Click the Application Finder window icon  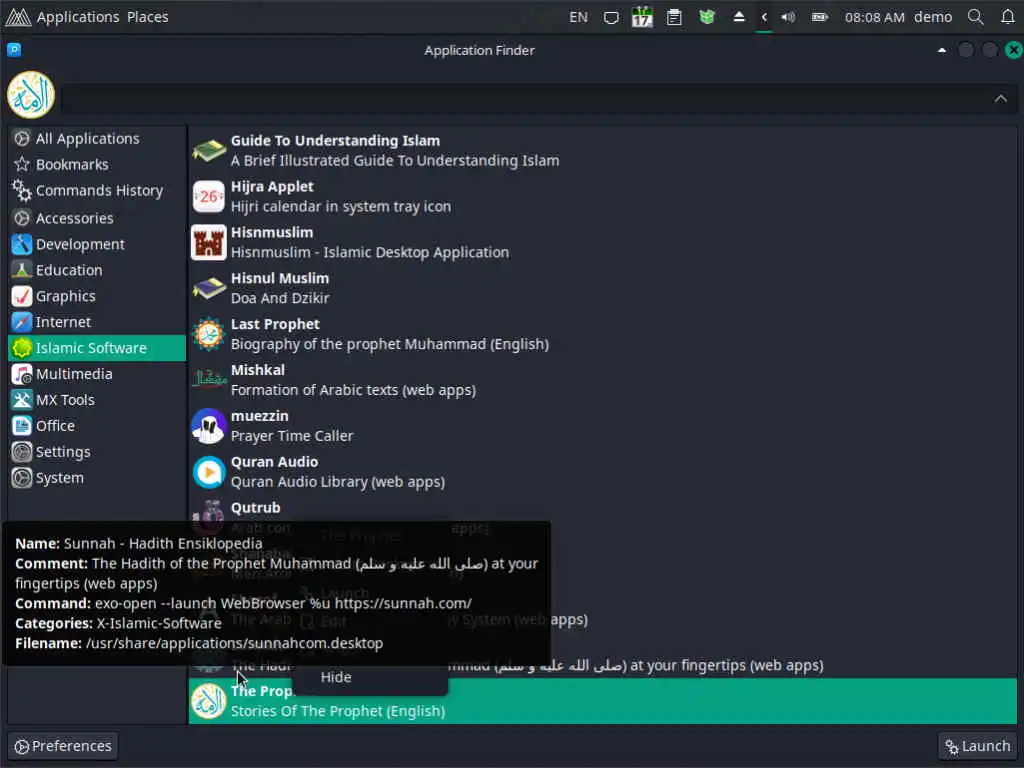click(x=14, y=50)
